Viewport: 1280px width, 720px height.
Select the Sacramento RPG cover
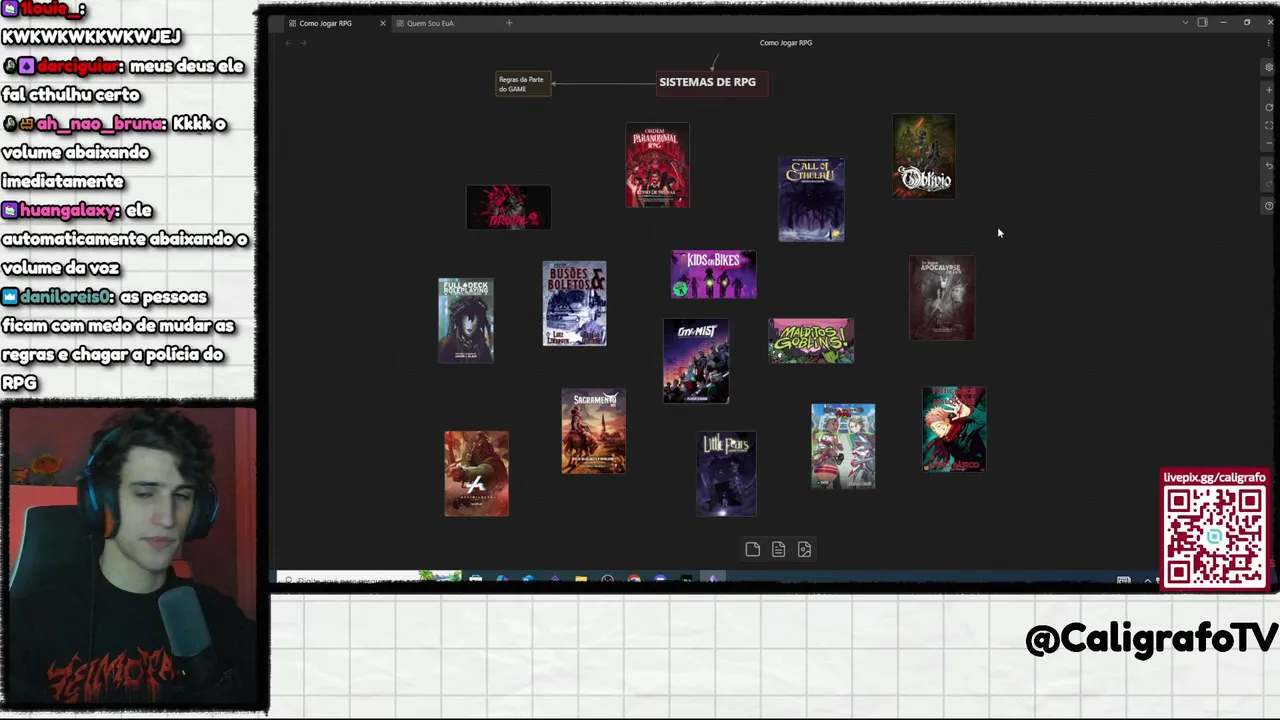coord(594,431)
